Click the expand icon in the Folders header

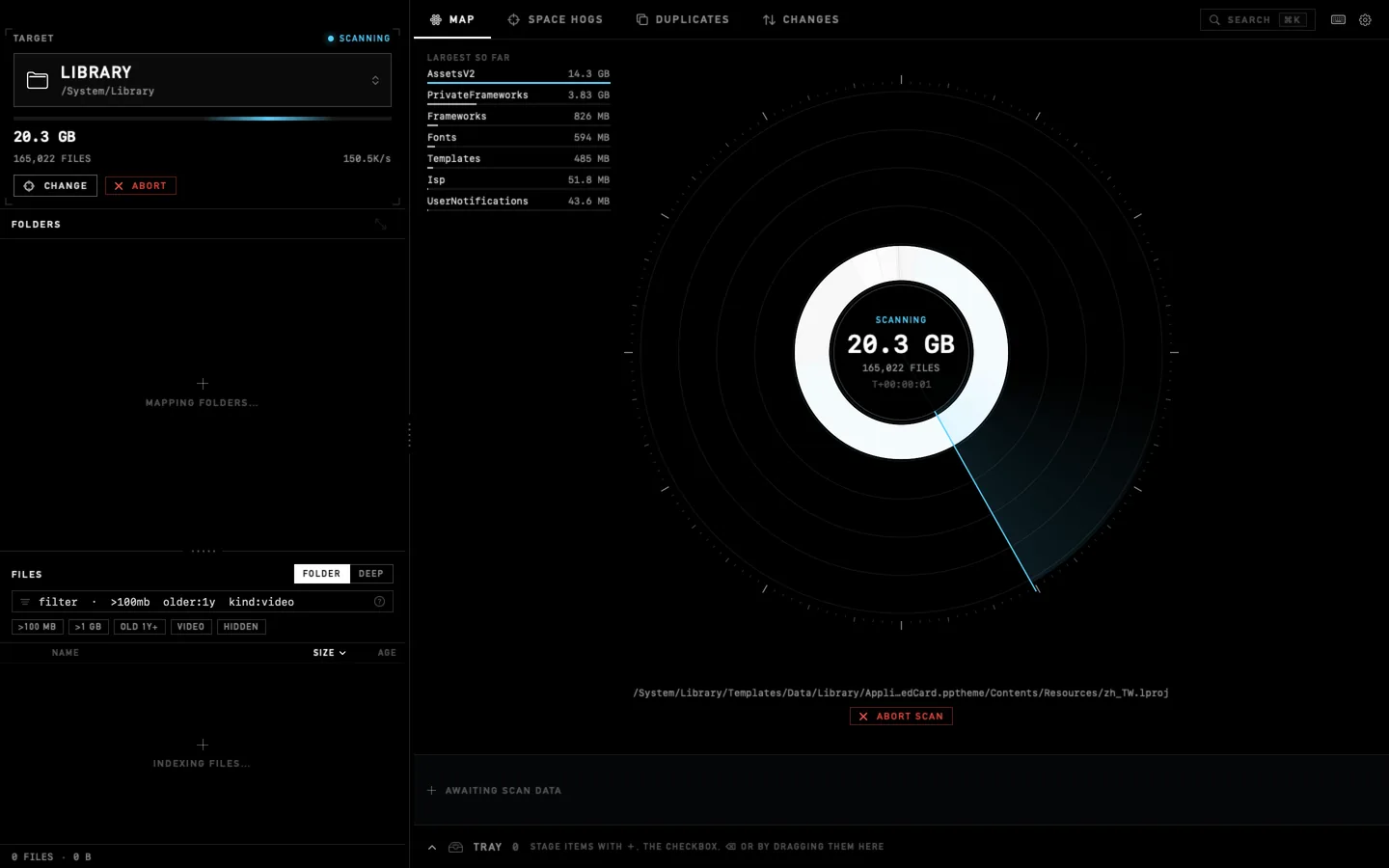(381, 224)
